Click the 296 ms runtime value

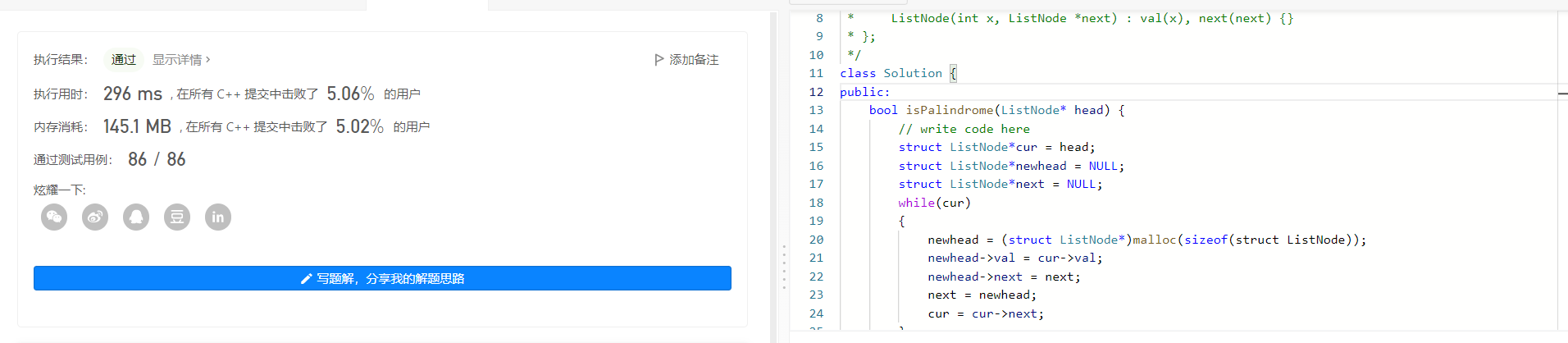click(x=133, y=94)
